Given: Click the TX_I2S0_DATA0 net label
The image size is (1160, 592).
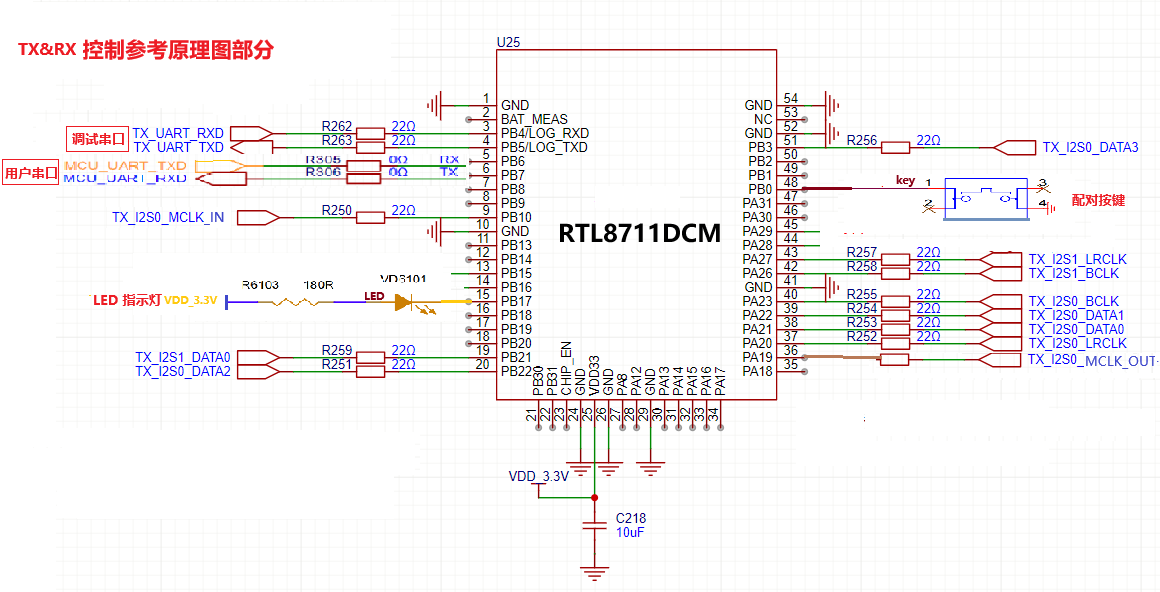Looking at the screenshot, I should [x=1076, y=329].
